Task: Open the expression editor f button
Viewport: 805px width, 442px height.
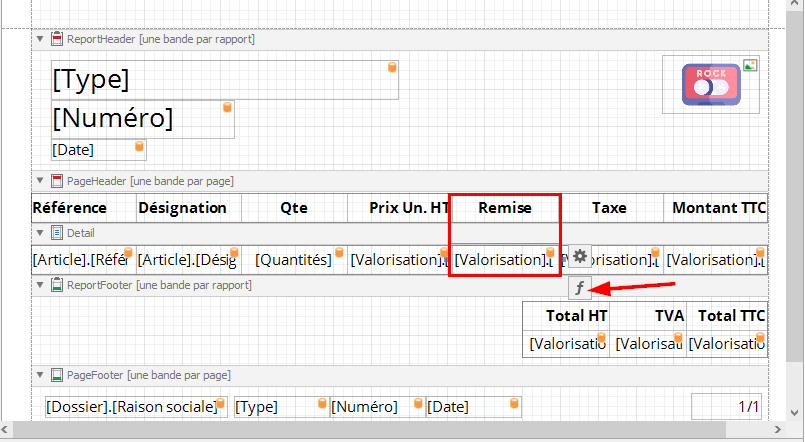Action: 580,289
